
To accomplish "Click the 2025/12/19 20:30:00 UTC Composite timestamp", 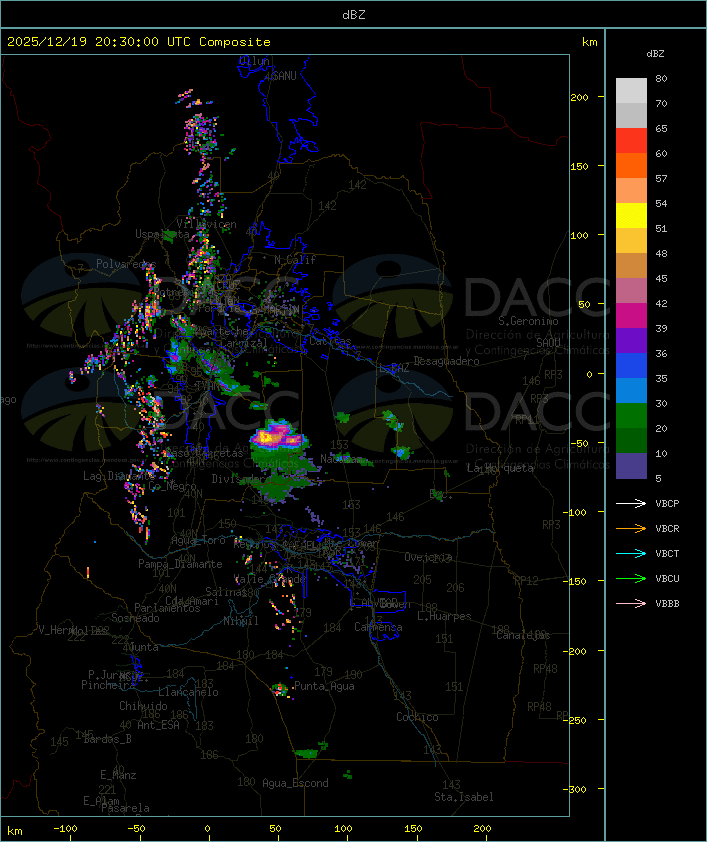I will [x=139, y=41].
